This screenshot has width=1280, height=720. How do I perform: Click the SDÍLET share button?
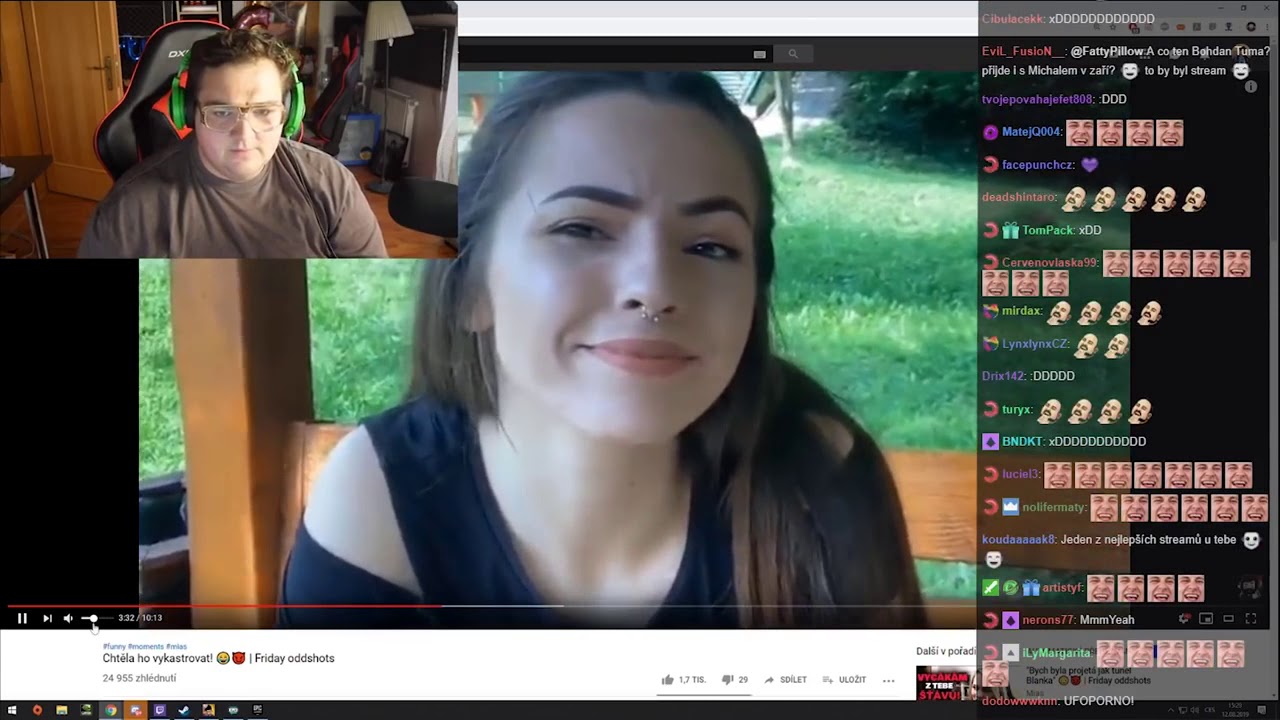[786, 680]
